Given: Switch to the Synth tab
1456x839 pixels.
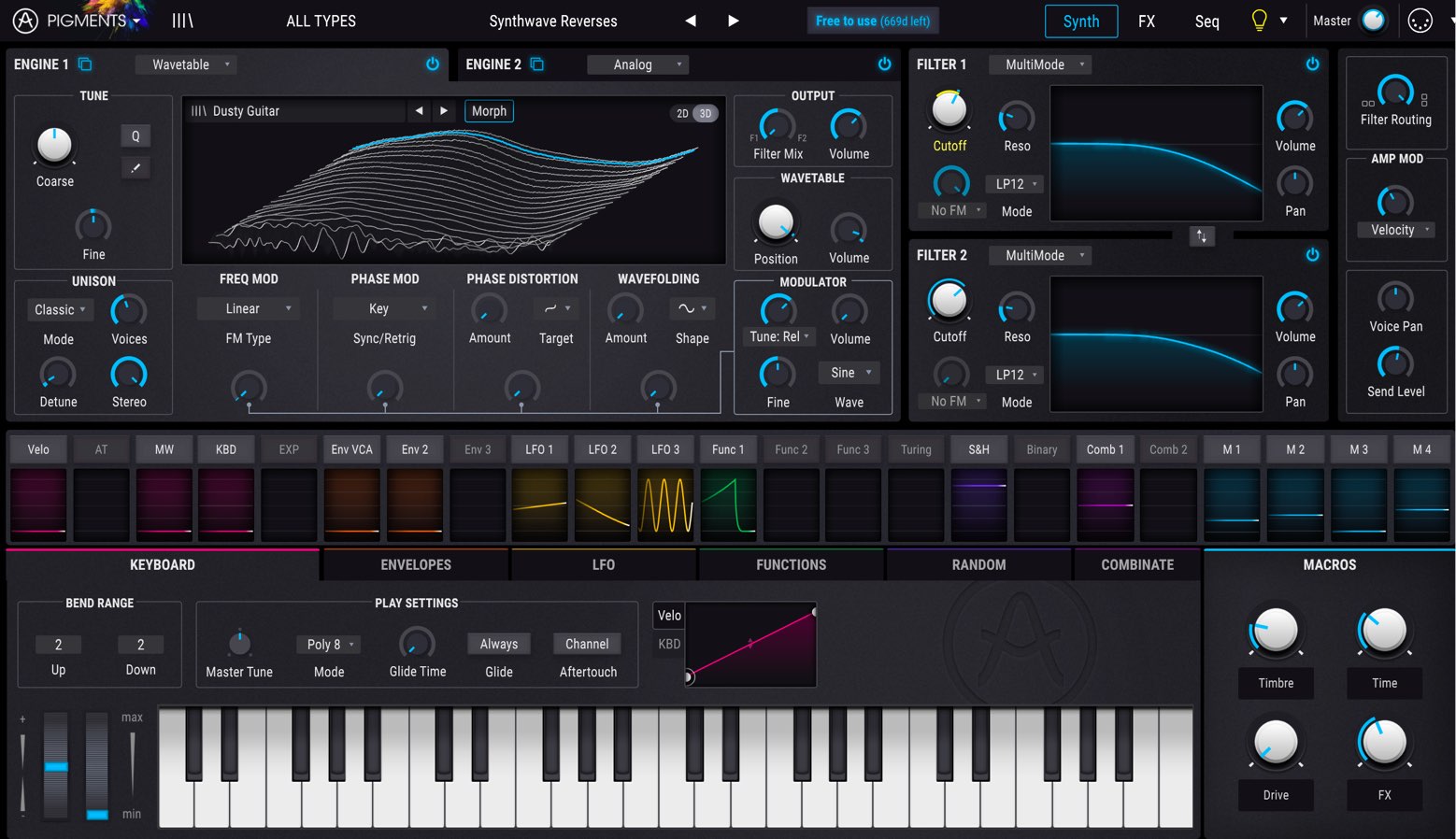Looking at the screenshot, I should [1081, 21].
